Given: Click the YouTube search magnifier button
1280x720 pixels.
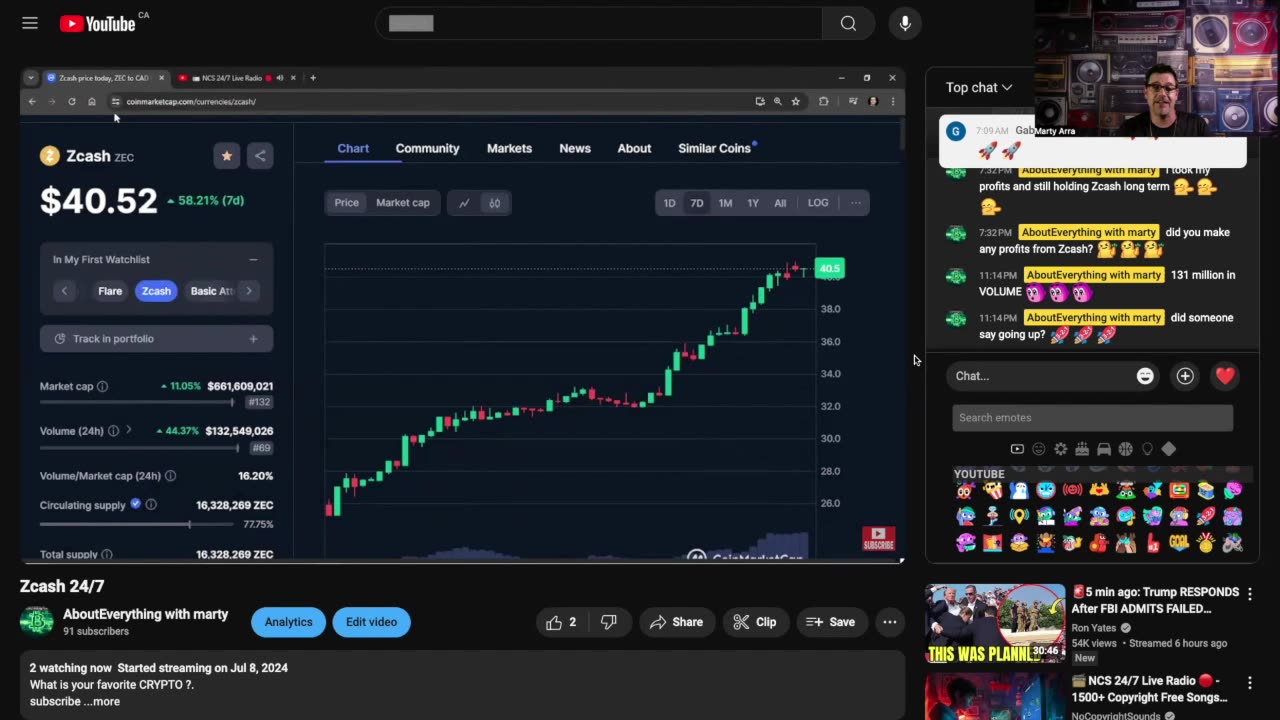Looking at the screenshot, I should pyautogui.click(x=848, y=24).
